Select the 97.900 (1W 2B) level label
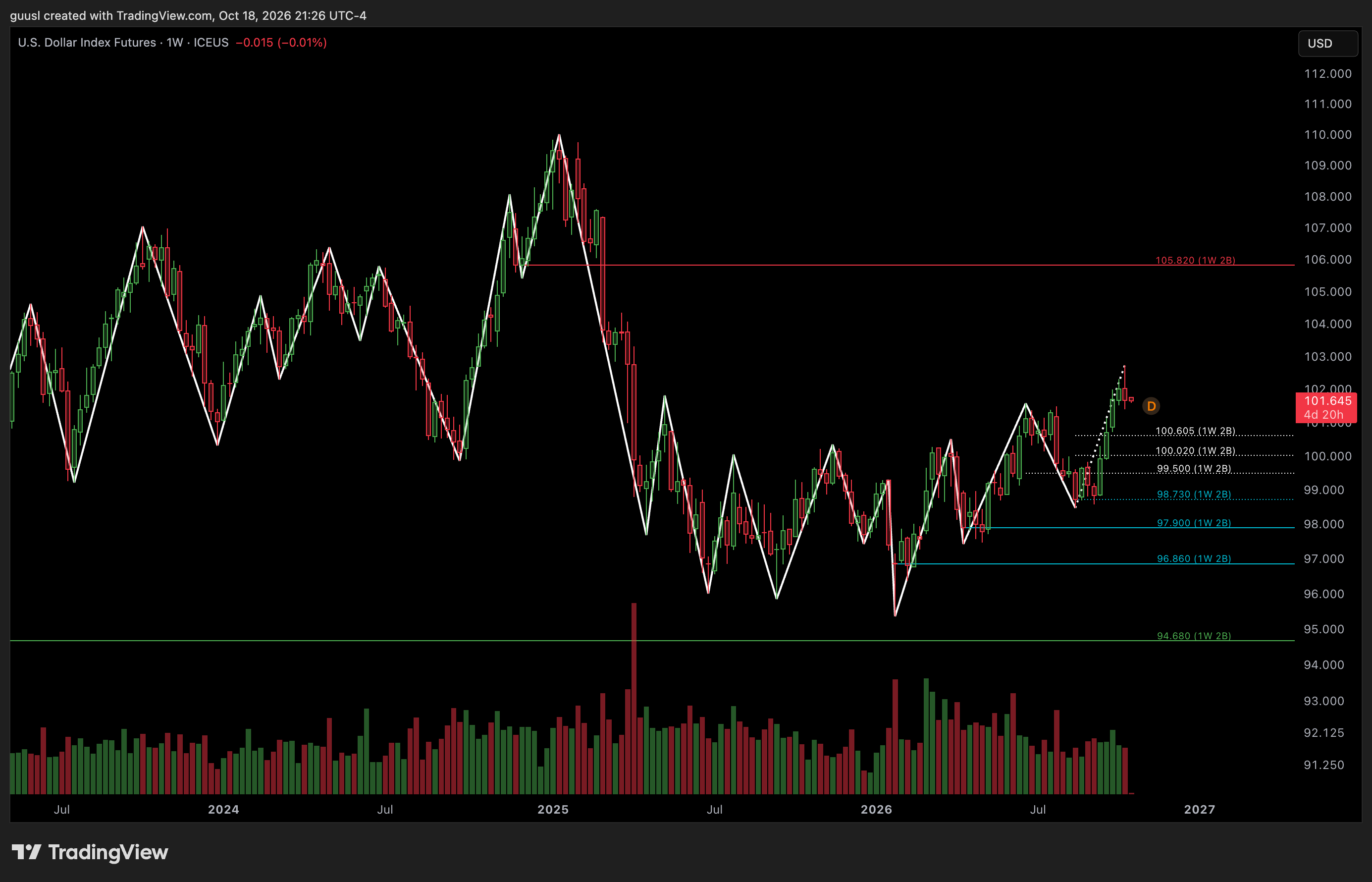The width and height of the screenshot is (1372, 882). coord(1194,523)
